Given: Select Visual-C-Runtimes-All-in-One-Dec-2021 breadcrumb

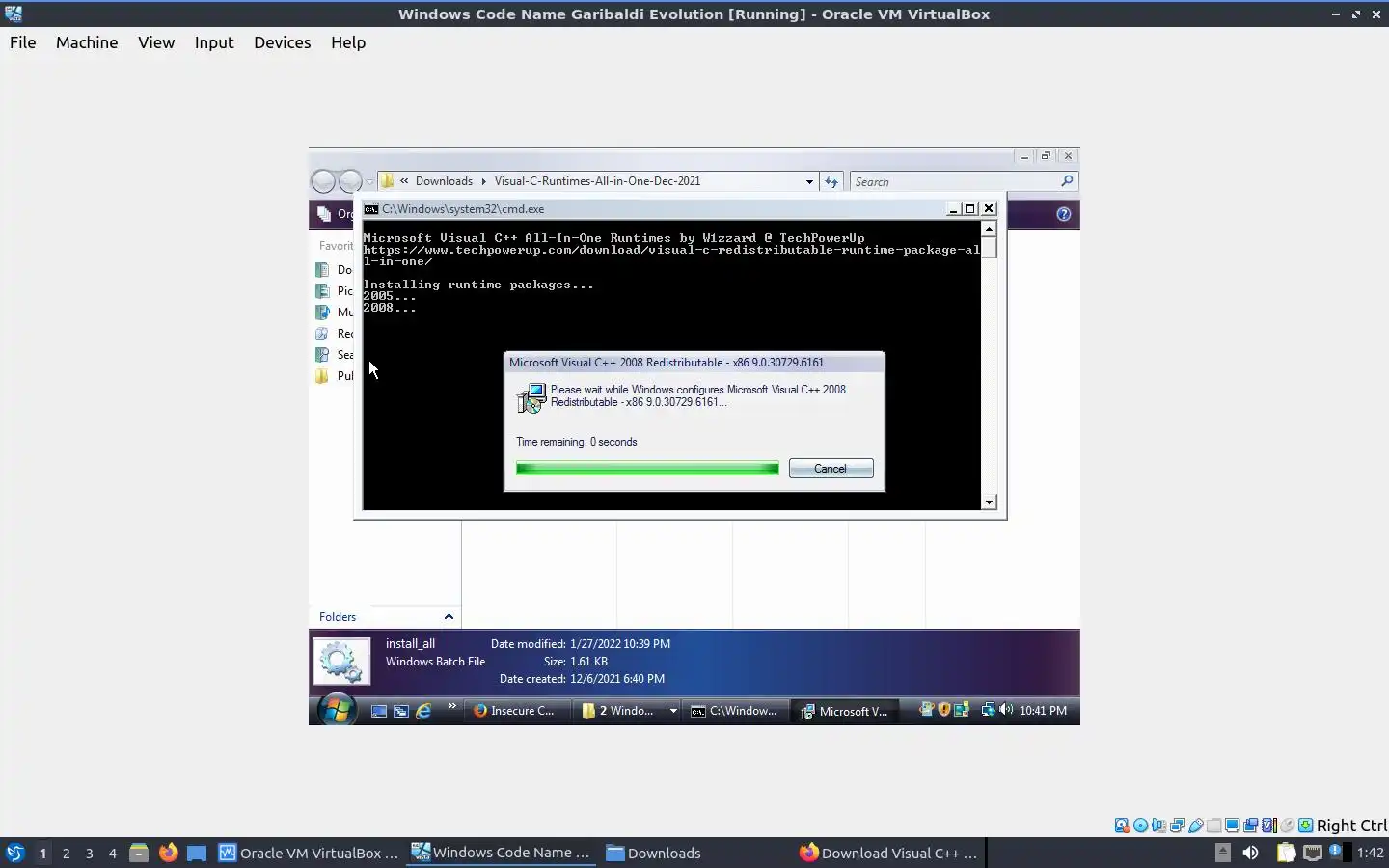Looking at the screenshot, I should 597,181.
